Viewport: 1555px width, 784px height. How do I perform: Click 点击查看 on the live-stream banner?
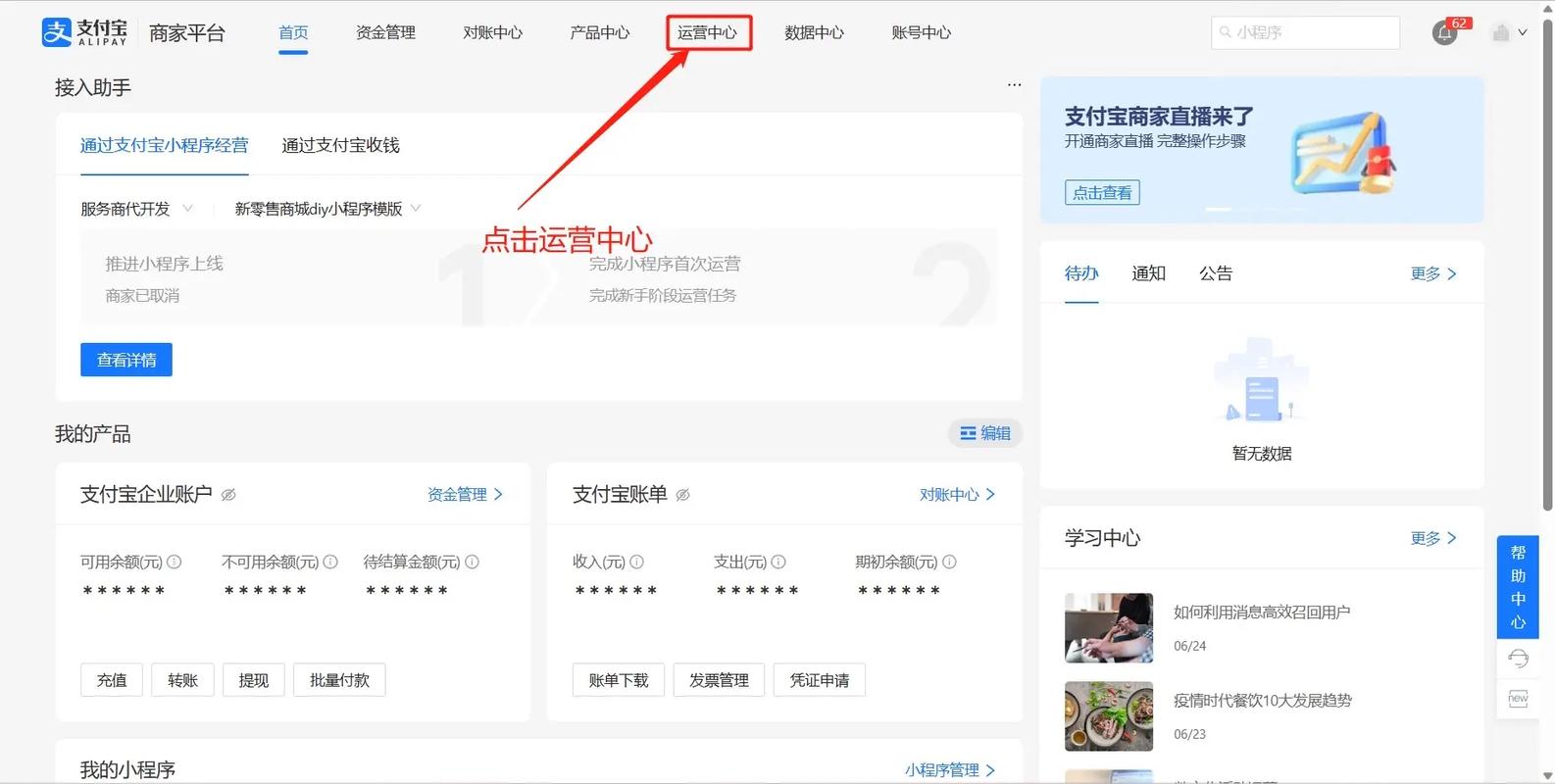[1102, 193]
